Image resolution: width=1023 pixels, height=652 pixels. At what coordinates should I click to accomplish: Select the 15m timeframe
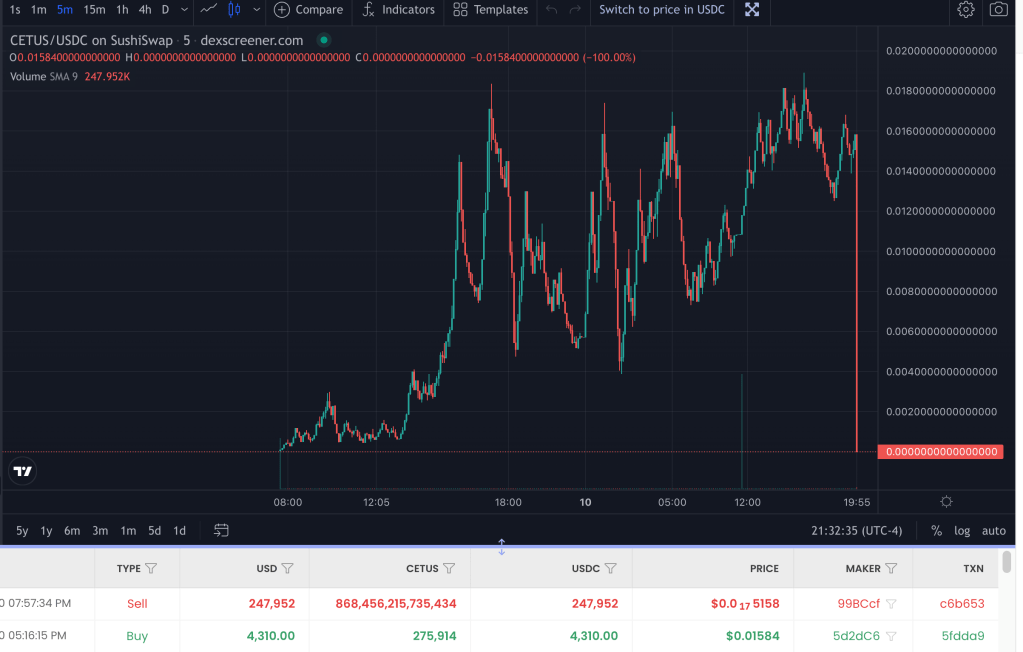pos(94,10)
